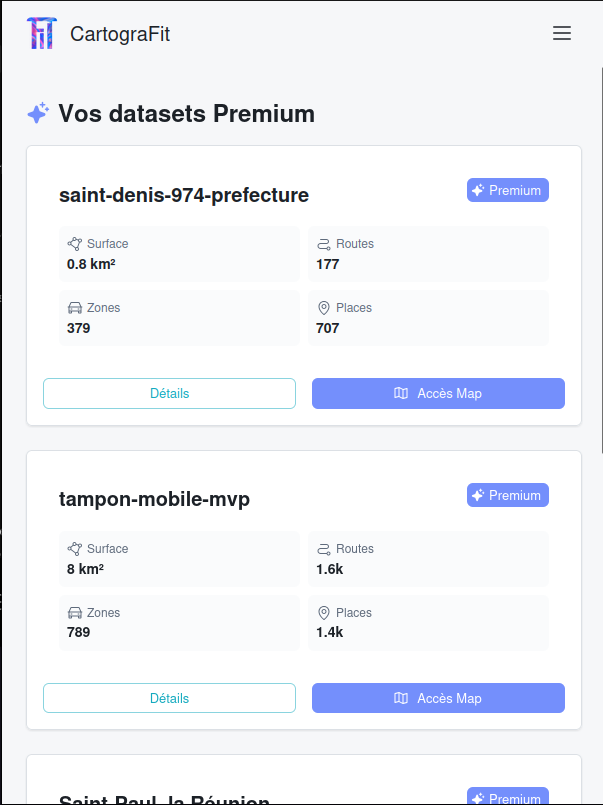This screenshot has height=805, width=603.
Task: Click the sparkles icon beside Vos datasets Premium
Action: click(x=37, y=113)
